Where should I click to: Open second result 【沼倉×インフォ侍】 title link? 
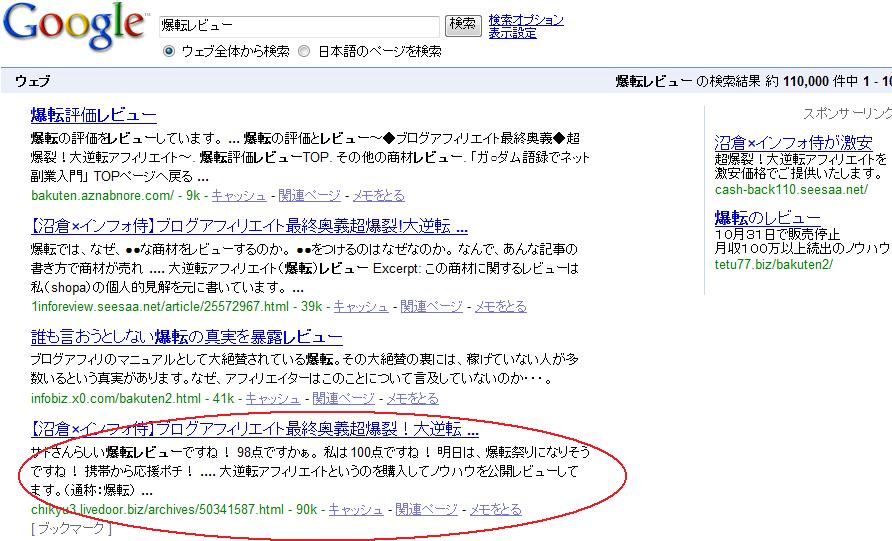click(x=249, y=226)
